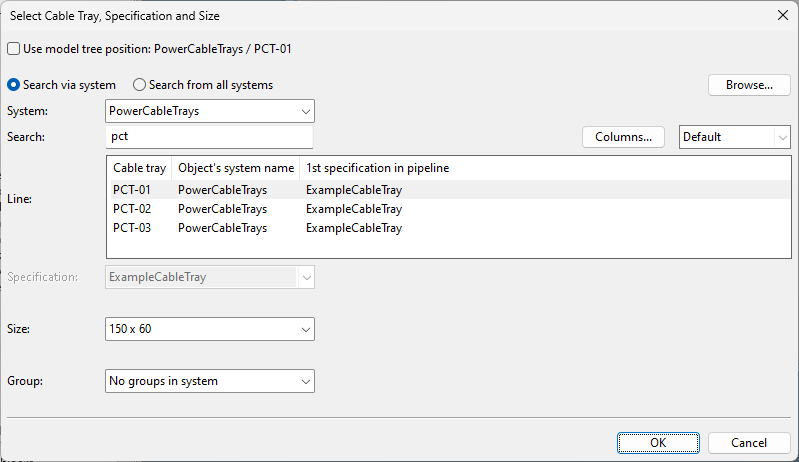Click into the Search text field
The image size is (799, 462).
tap(209, 137)
